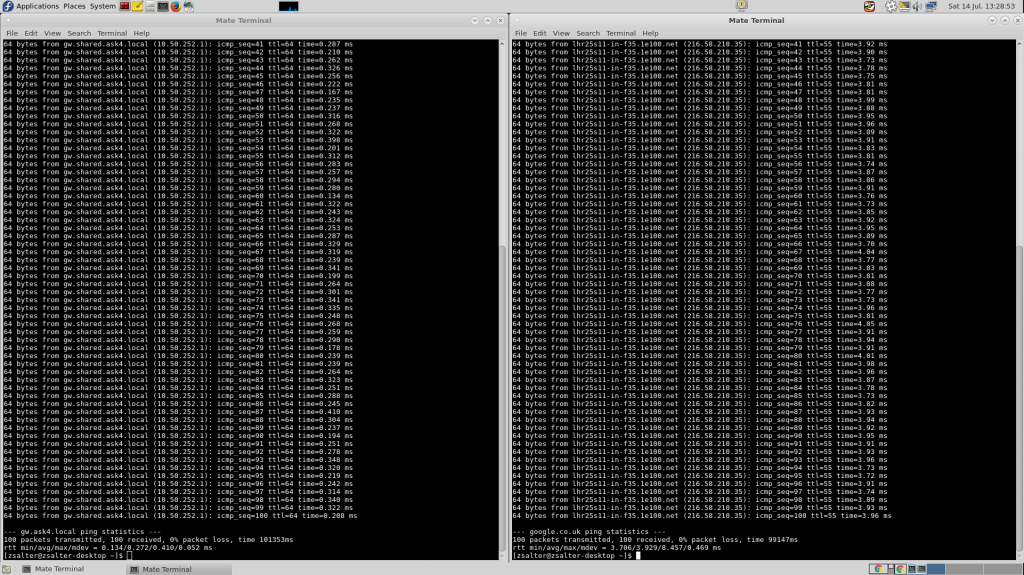Open Search menu in left terminal
This screenshot has width=1024, height=575.
pos(79,33)
